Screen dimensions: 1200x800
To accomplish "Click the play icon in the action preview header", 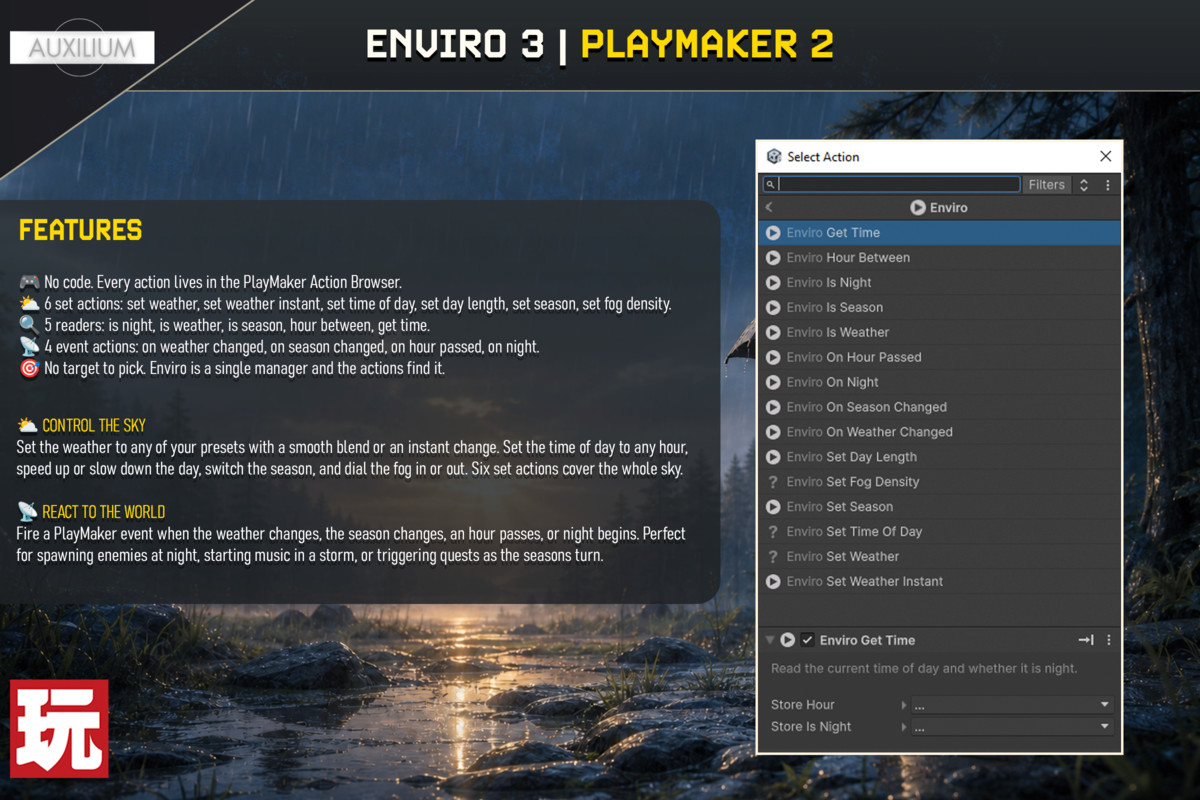I will pos(788,640).
